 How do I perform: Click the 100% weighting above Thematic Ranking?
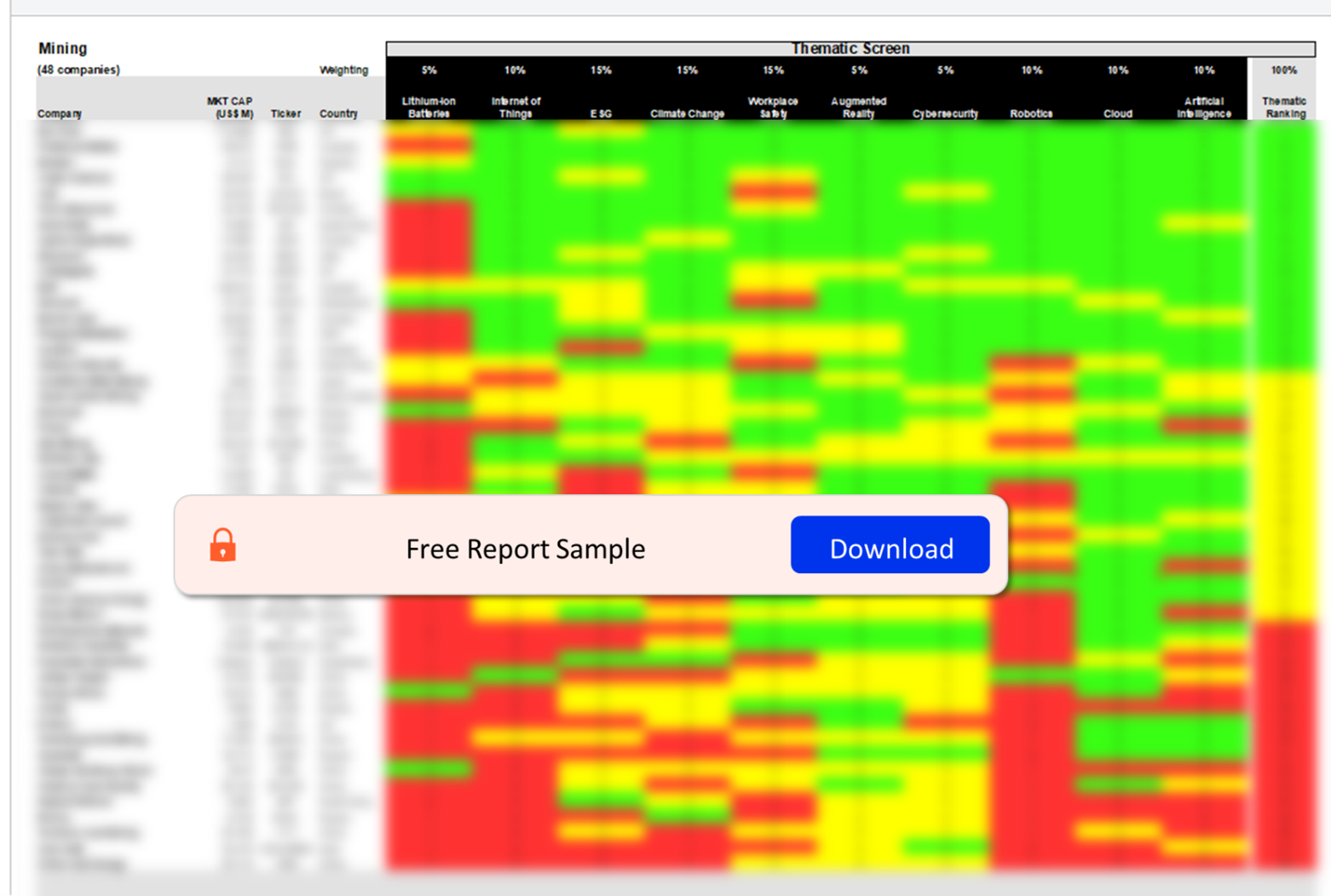point(1284,70)
